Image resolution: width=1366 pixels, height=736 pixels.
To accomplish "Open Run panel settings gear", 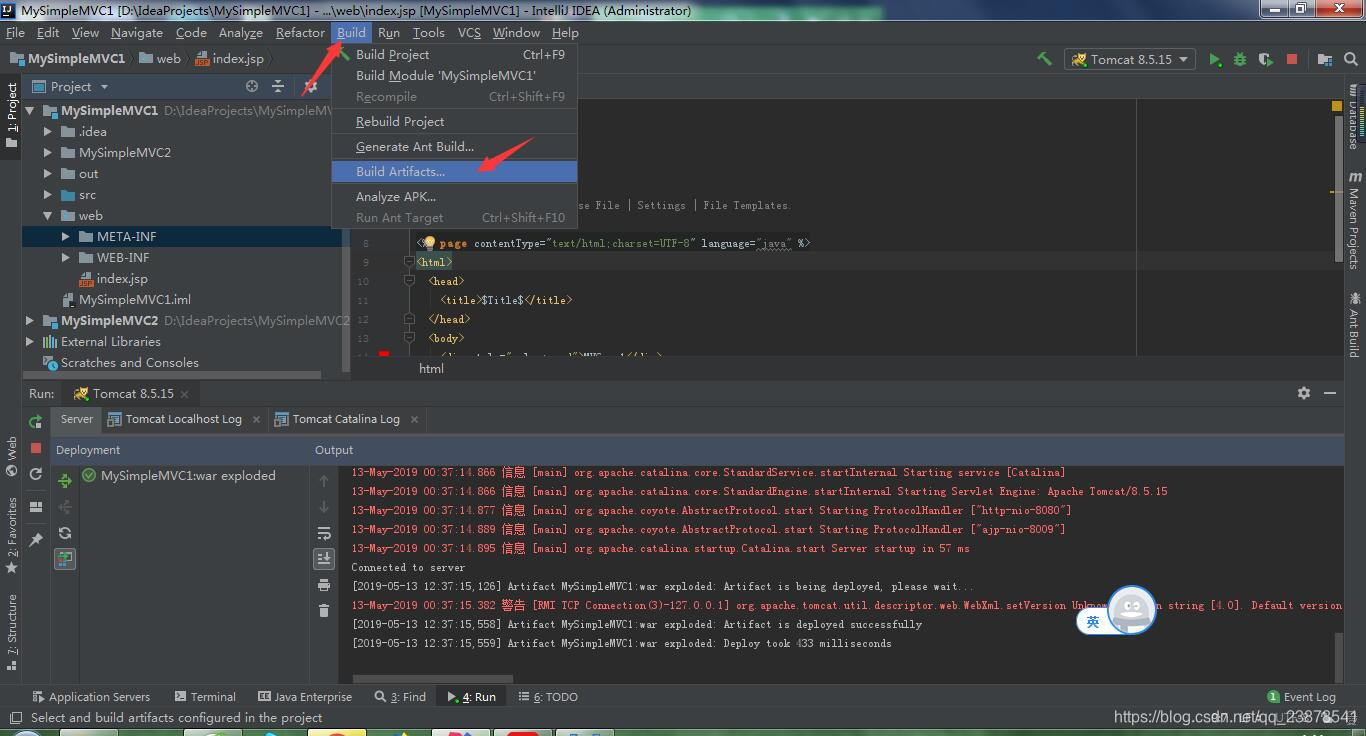I will 1304,393.
